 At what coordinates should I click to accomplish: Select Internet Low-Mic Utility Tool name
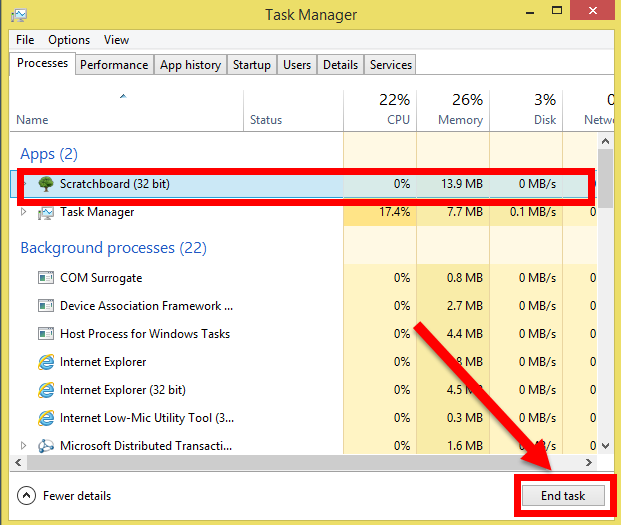[x=147, y=418]
